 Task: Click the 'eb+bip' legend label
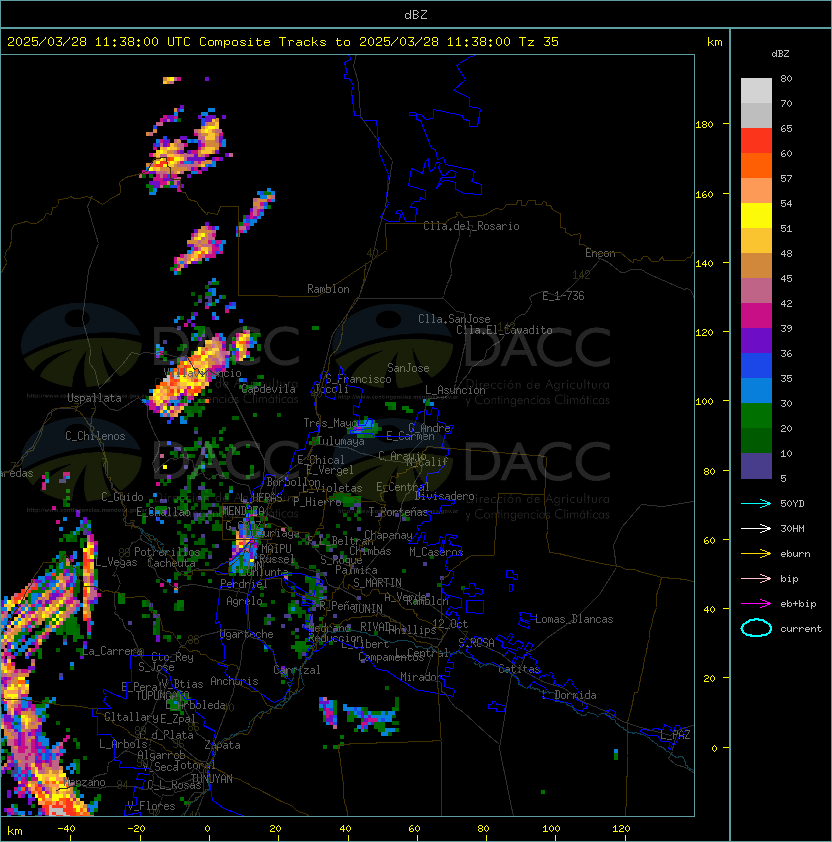click(798, 604)
